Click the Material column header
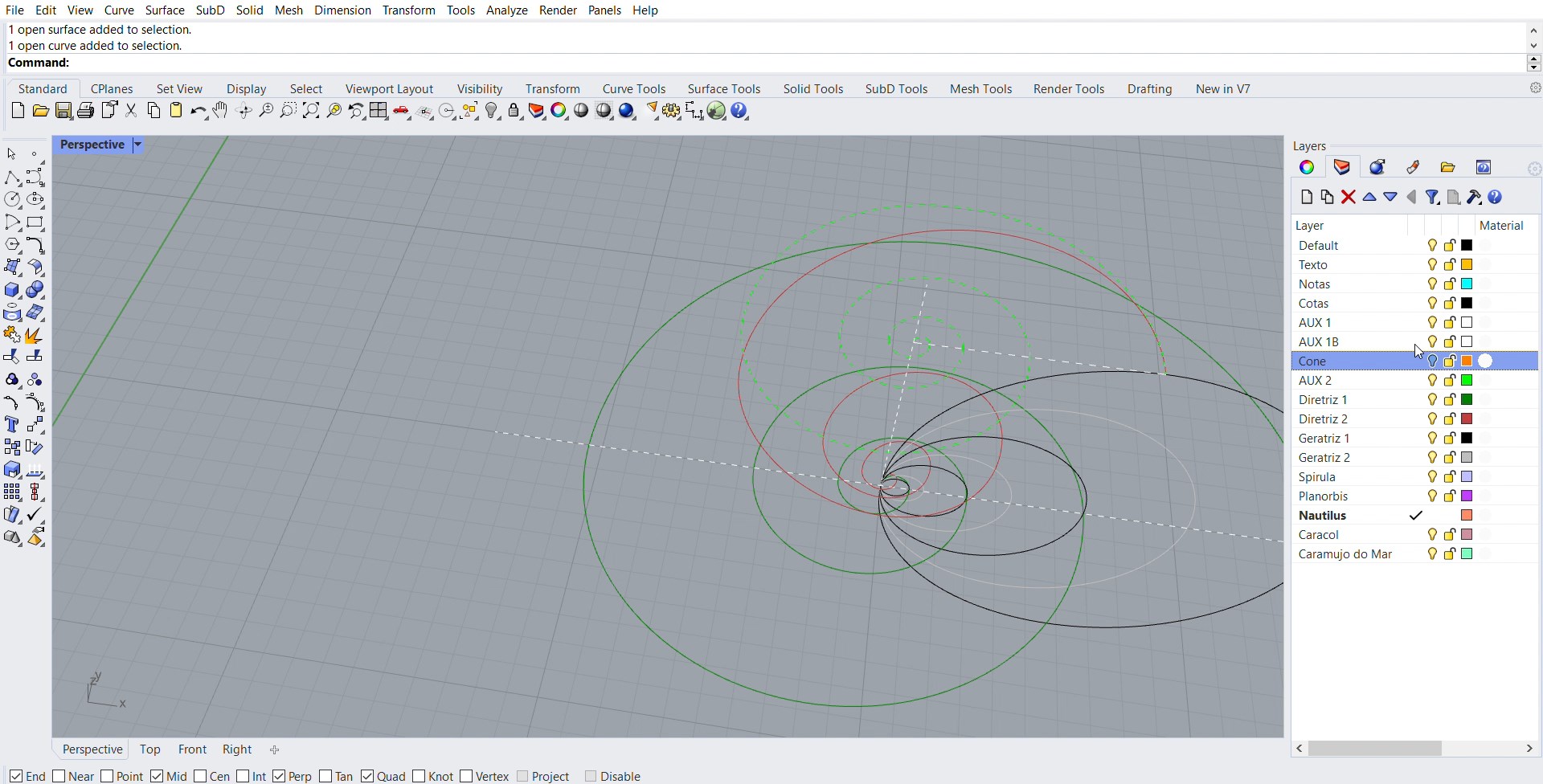1543x784 pixels. point(1502,226)
